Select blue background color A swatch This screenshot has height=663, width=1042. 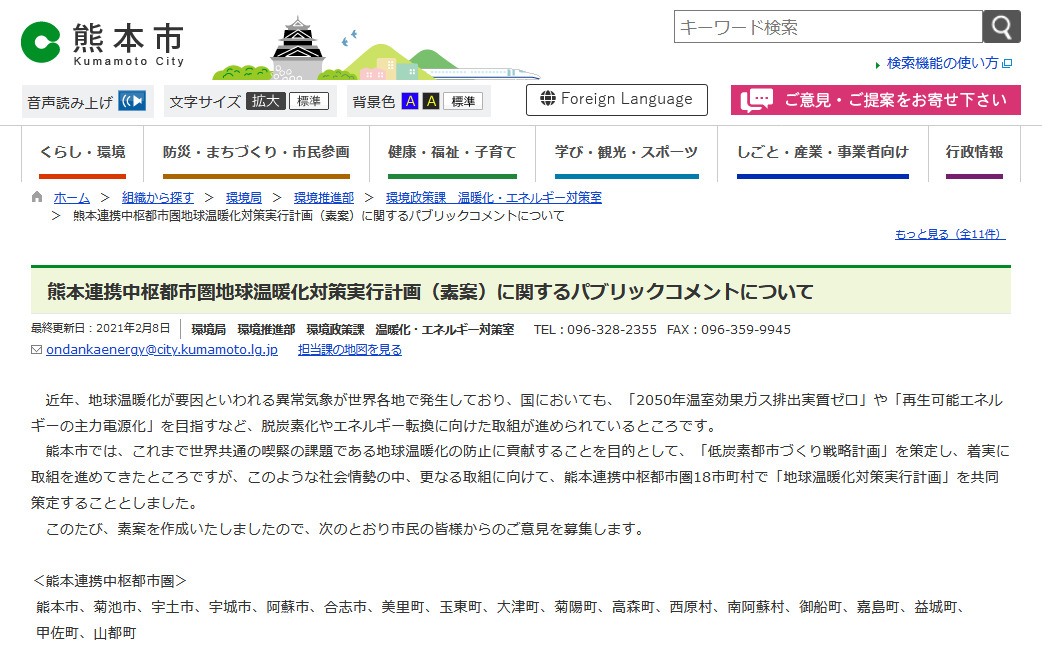point(410,101)
